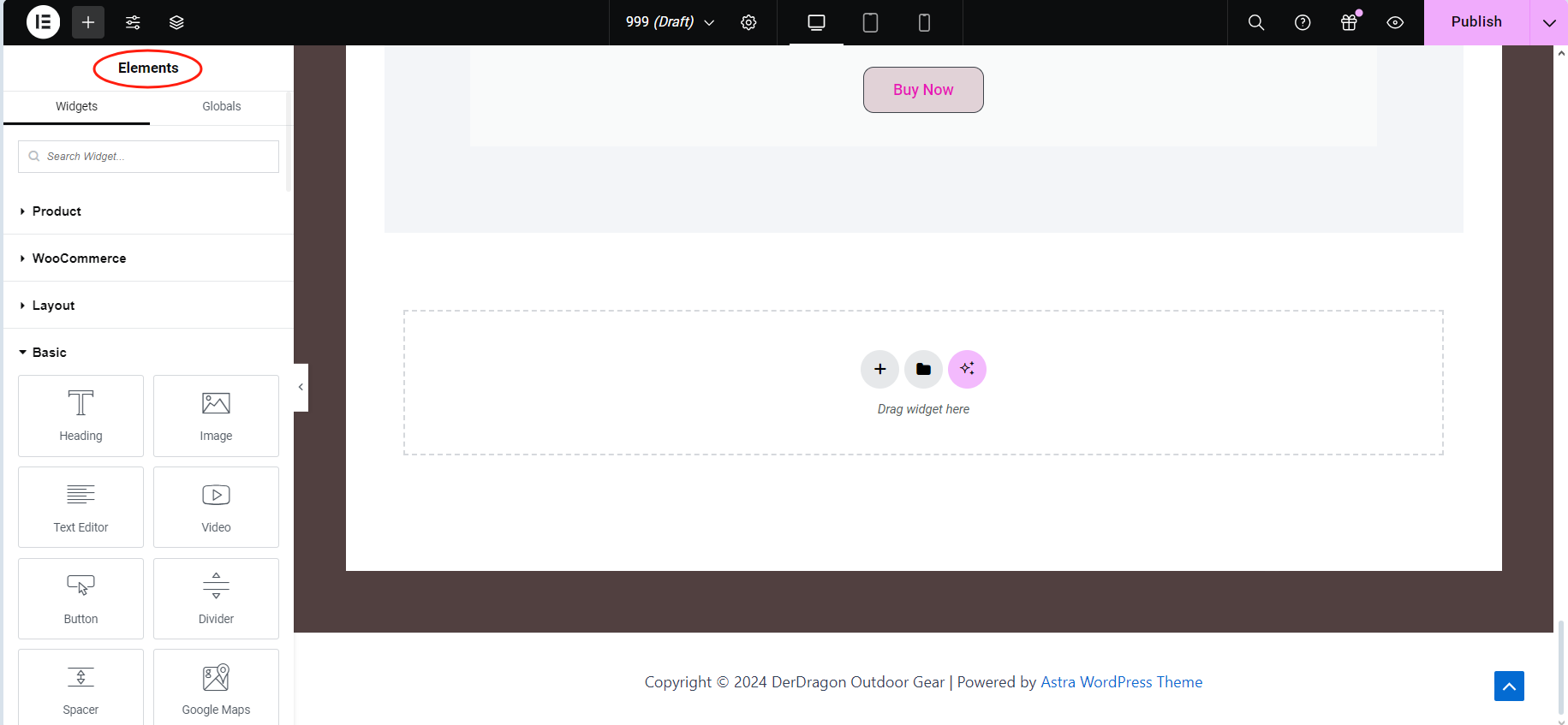The width and height of the screenshot is (1568, 725).
Task: Select the Video widget
Action: click(x=216, y=508)
